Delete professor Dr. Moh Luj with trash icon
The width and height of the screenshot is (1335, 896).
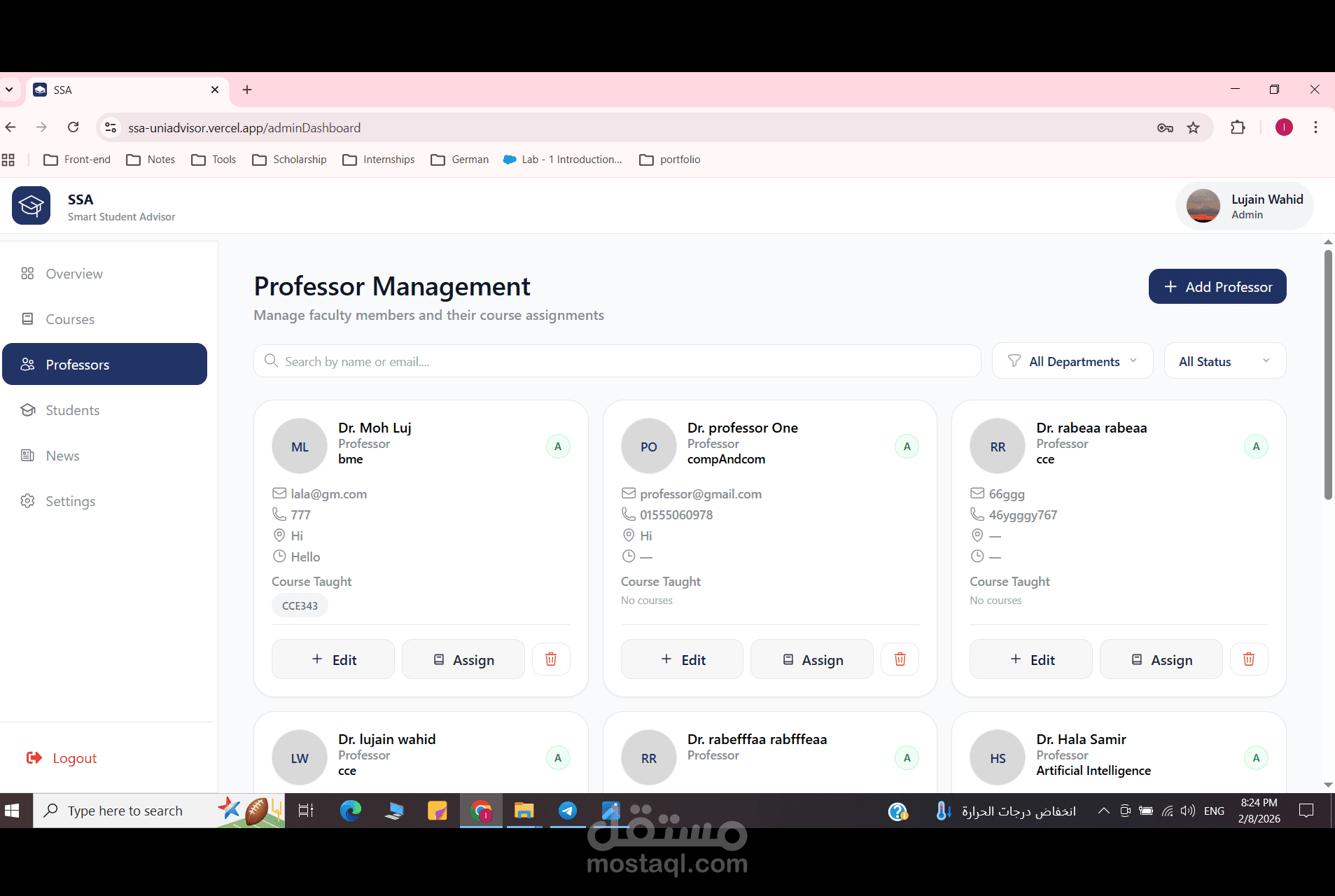tap(551, 659)
